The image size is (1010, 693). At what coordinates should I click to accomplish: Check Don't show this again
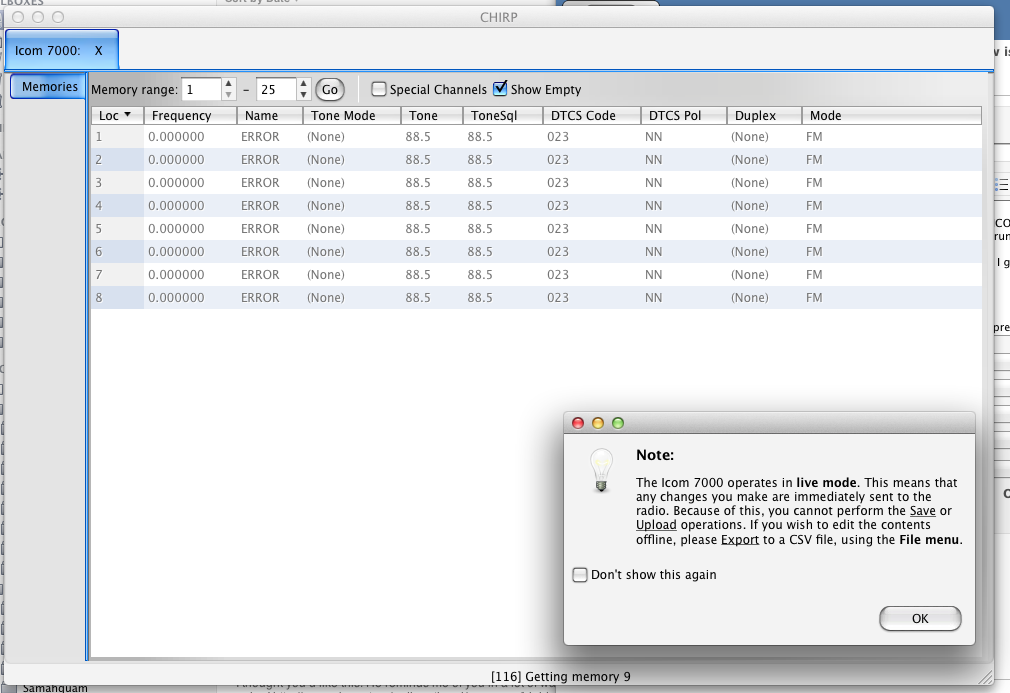coord(580,574)
